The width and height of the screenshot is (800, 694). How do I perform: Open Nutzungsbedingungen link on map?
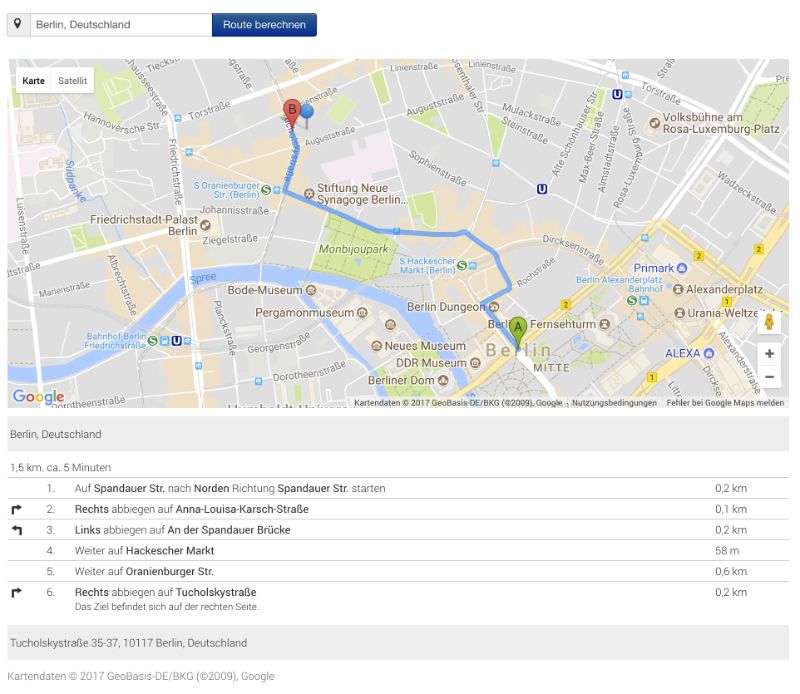pos(614,403)
